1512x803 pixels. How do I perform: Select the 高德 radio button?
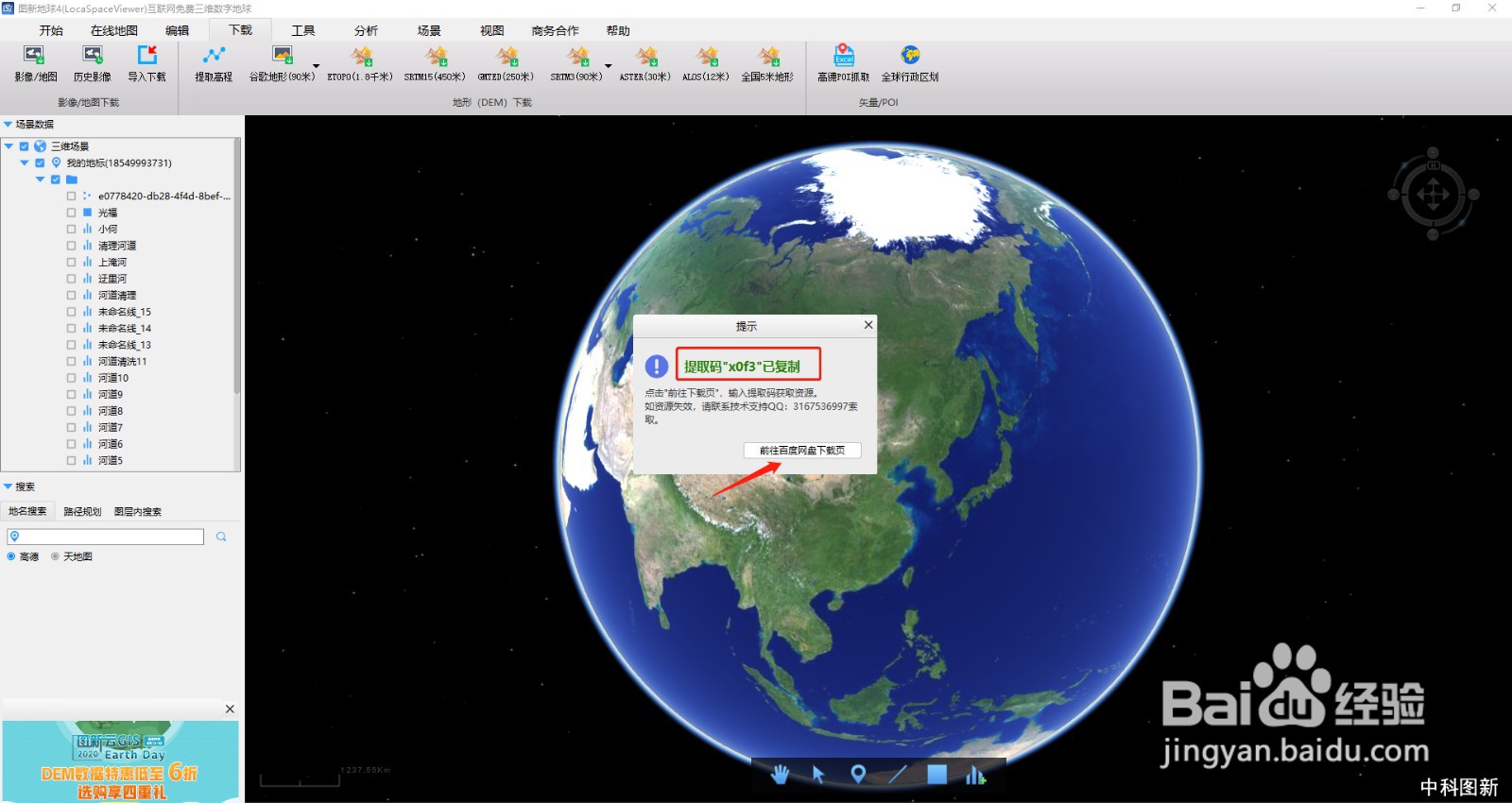pos(11,556)
